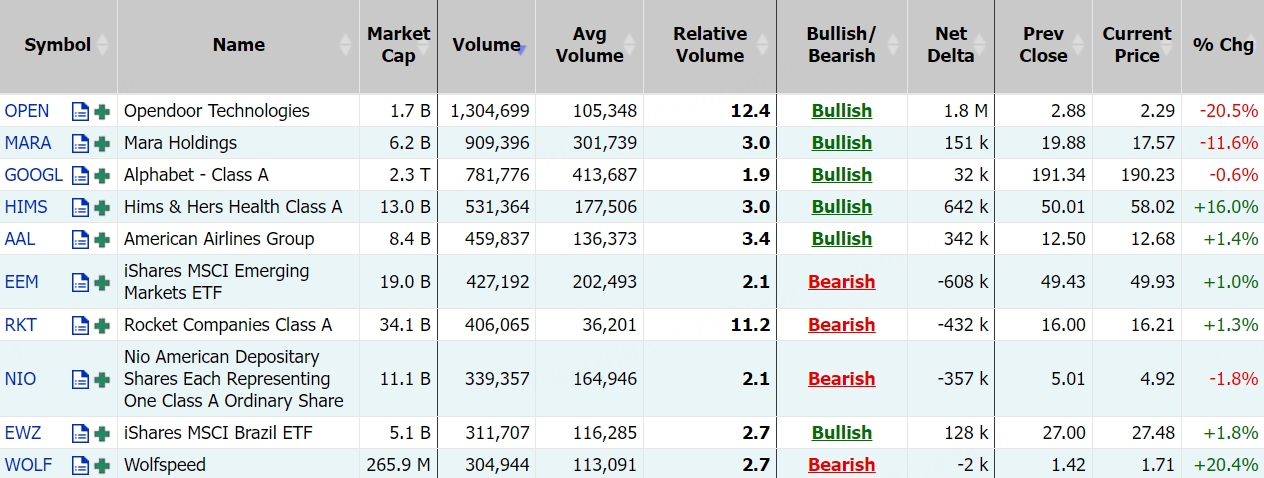Image resolution: width=1264 pixels, height=478 pixels.
Task: Open the WOLF ticker symbol link
Action: click(28, 465)
